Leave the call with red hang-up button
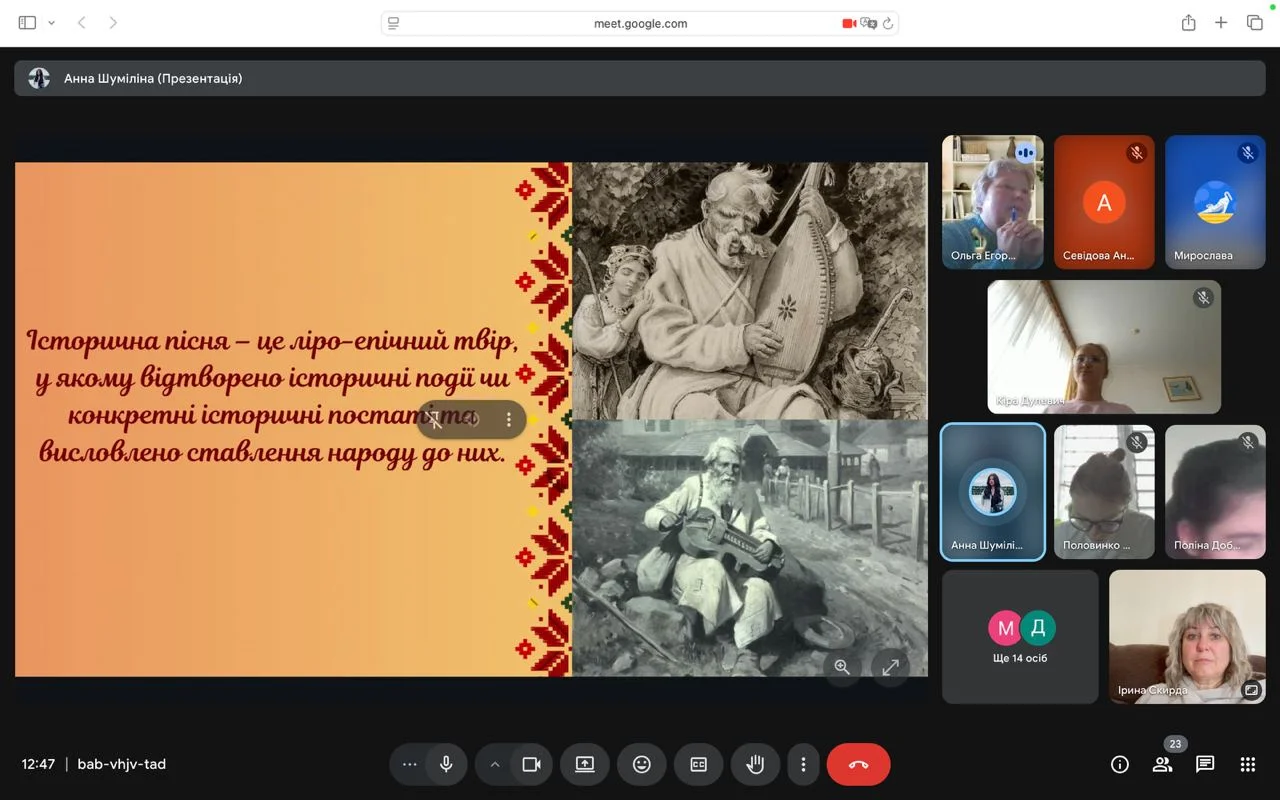 click(858, 765)
